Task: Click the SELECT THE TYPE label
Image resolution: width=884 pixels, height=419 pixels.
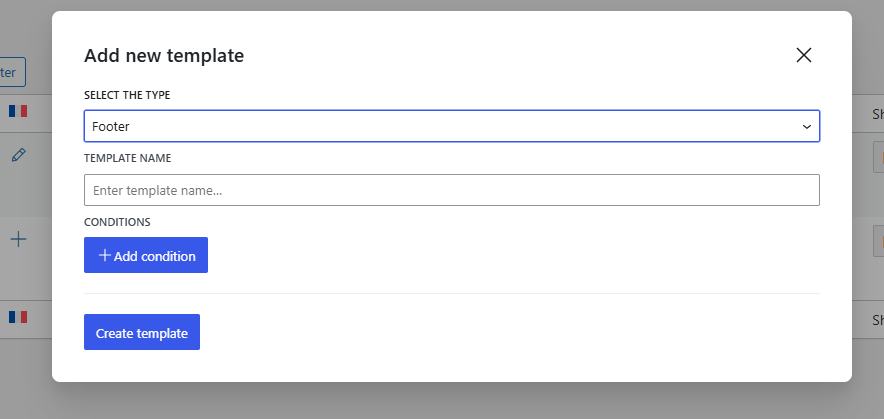Action: pos(127,95)
